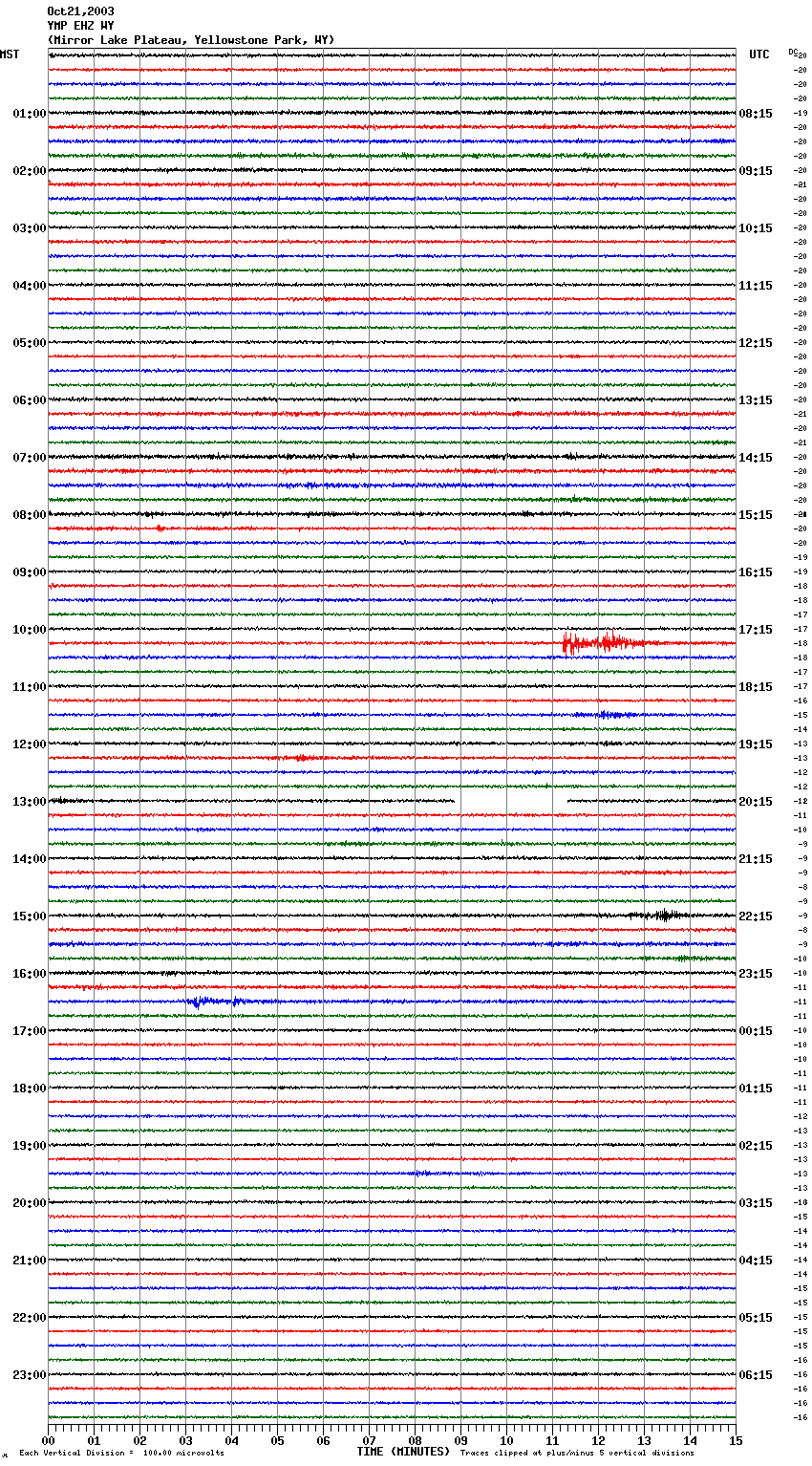Select the 19:00 MST hour label
This screenshot has width=812, height=1466.
click(30, 1146)
